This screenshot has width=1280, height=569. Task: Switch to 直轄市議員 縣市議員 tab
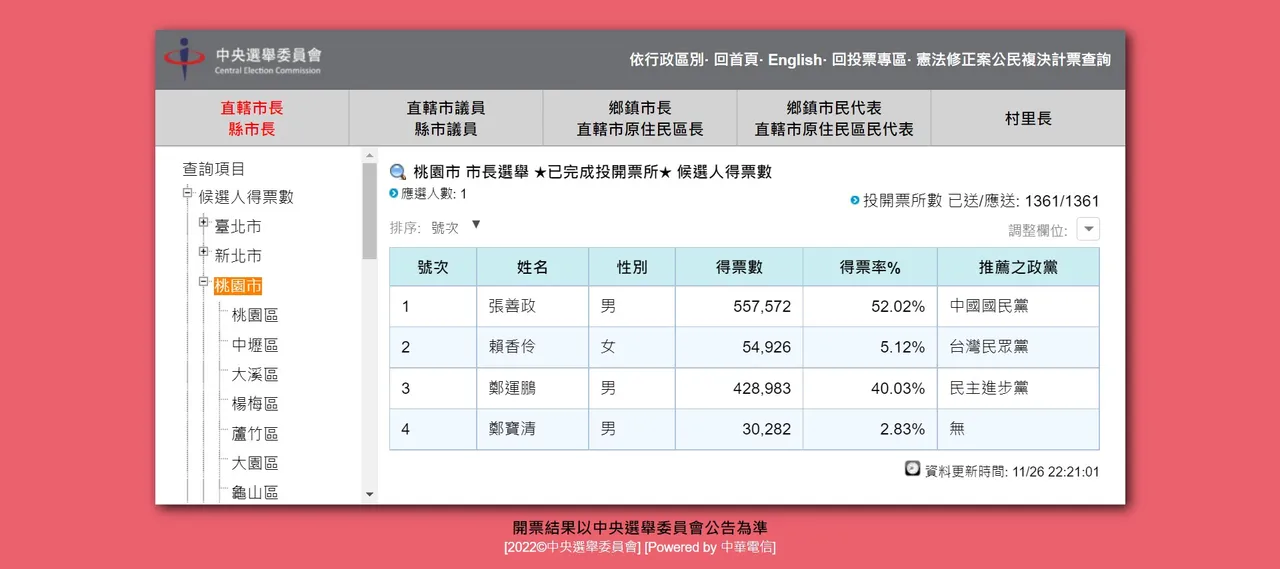click(x=446, y=118)
